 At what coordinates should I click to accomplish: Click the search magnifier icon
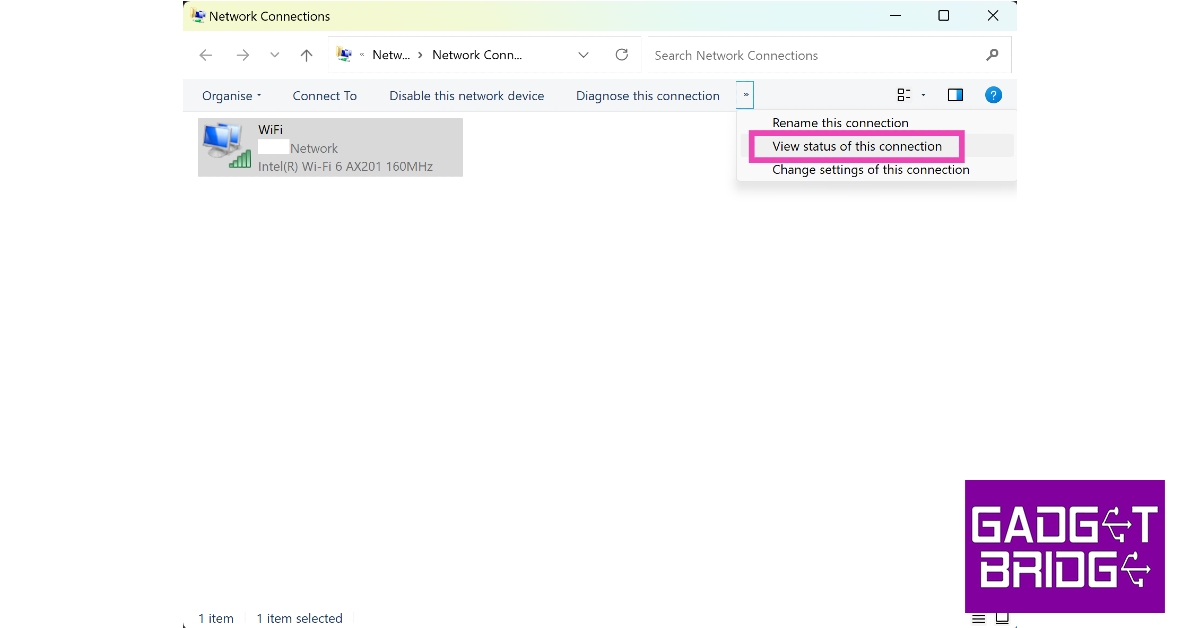[992, 55]
